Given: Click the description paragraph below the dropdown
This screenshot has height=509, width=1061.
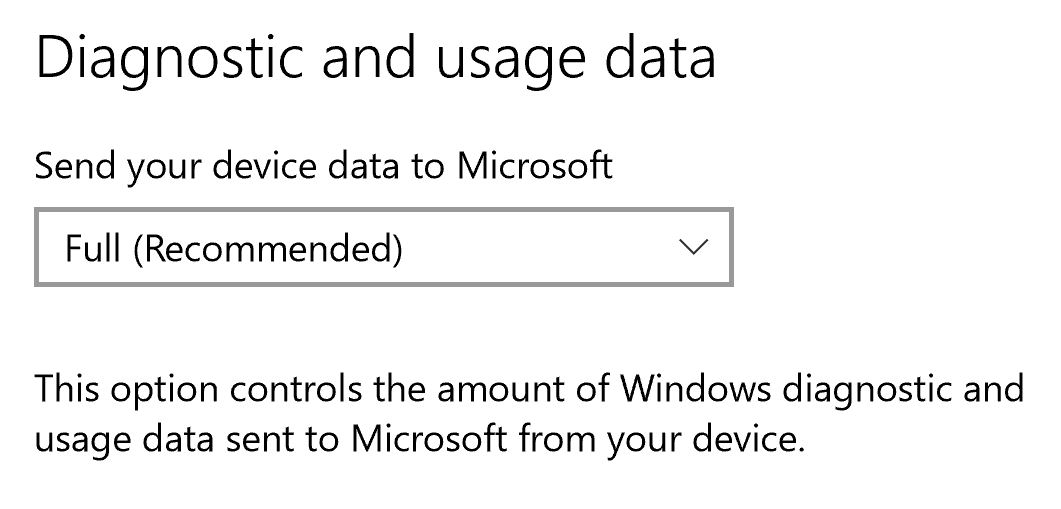Looking at the screenshot, I should (529, 414).
